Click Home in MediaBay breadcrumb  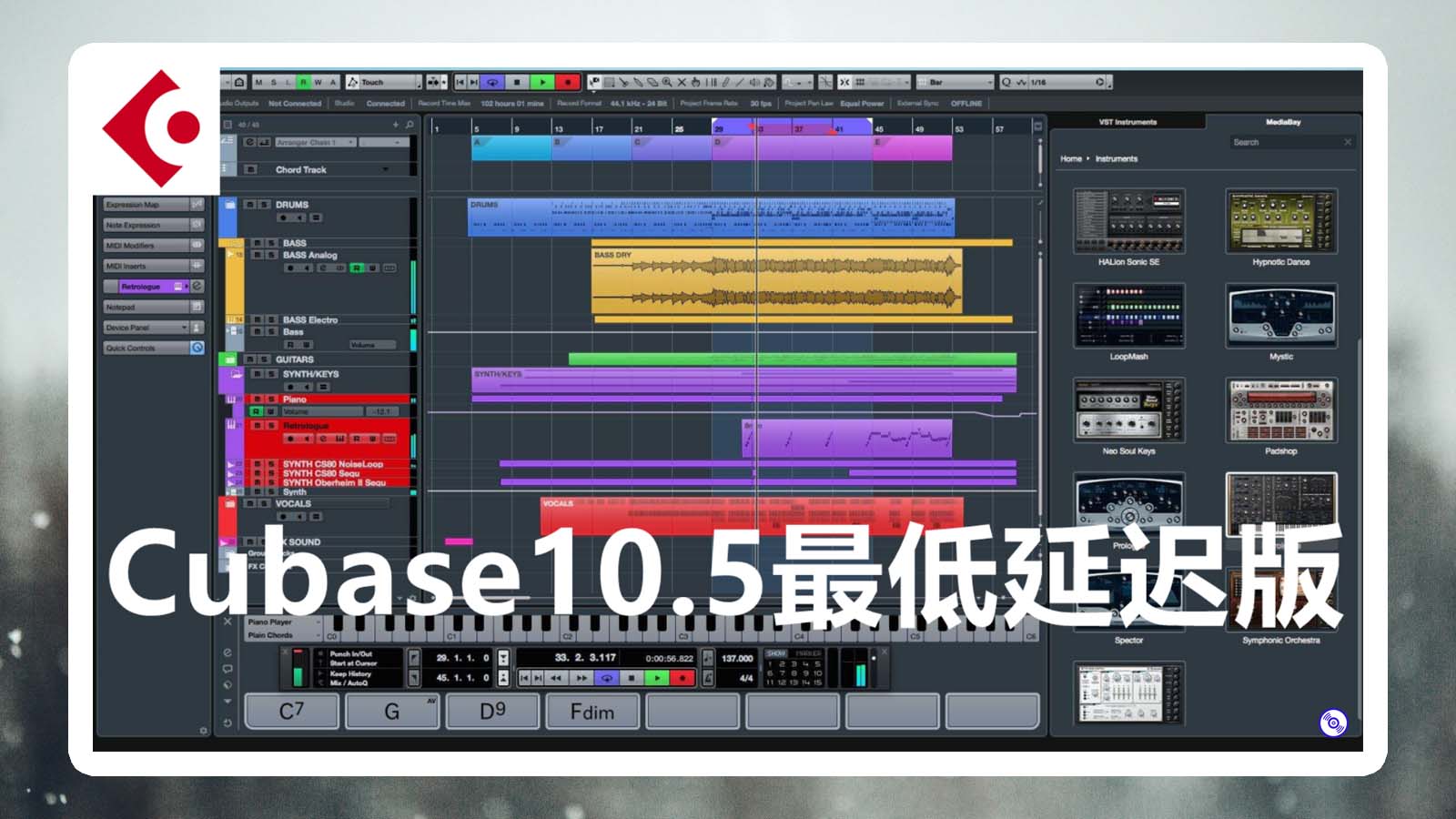(x=1071, y=158)
